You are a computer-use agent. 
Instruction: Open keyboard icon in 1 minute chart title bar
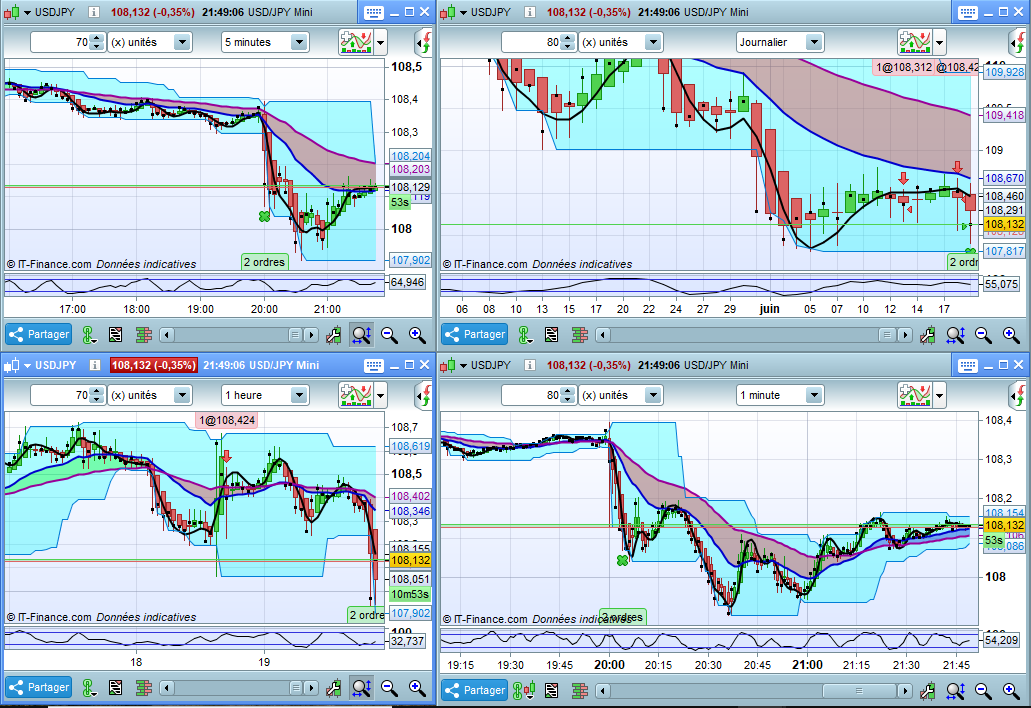click(968, 366)
